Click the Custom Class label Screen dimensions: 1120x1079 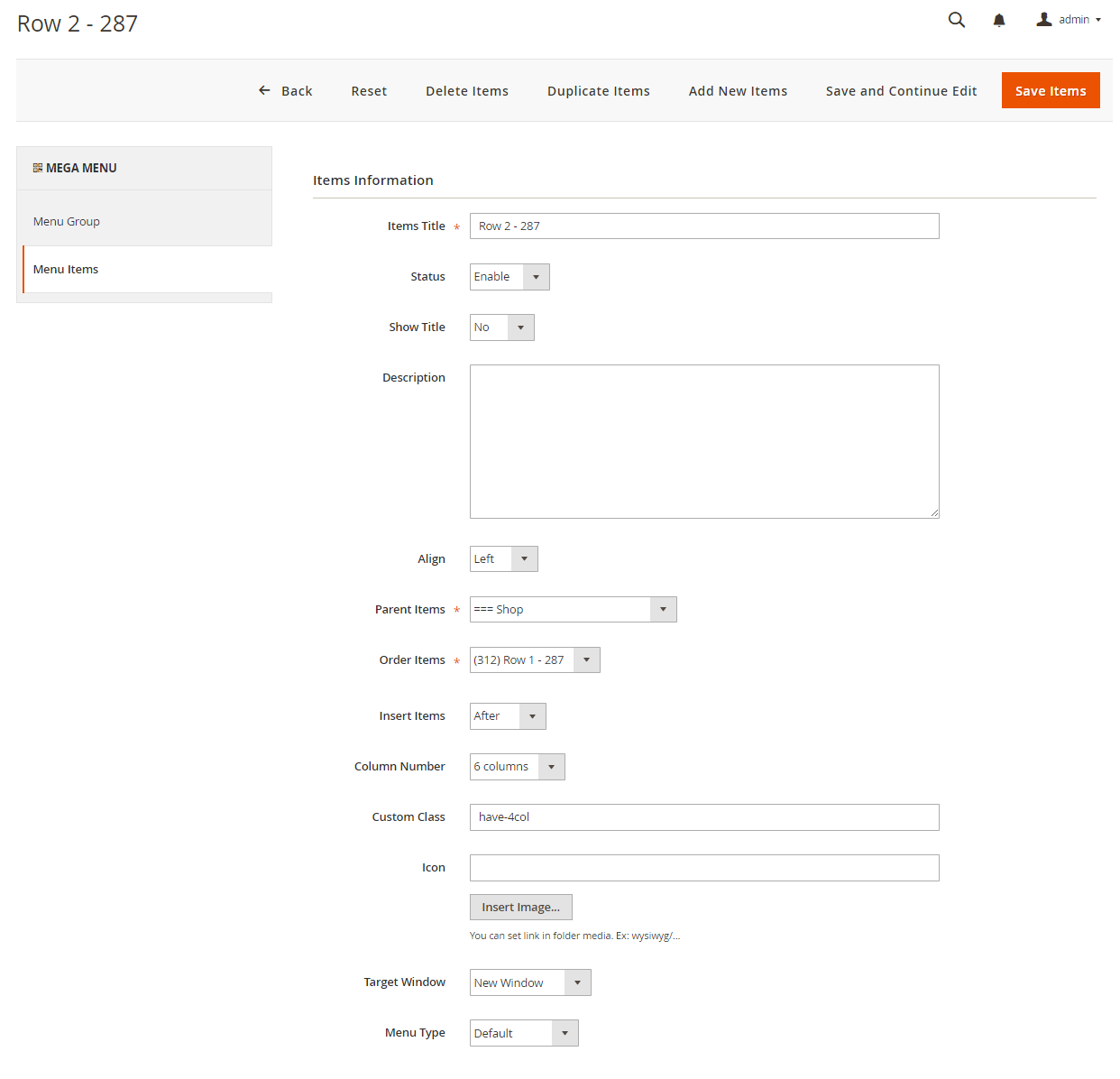[409, 817]
